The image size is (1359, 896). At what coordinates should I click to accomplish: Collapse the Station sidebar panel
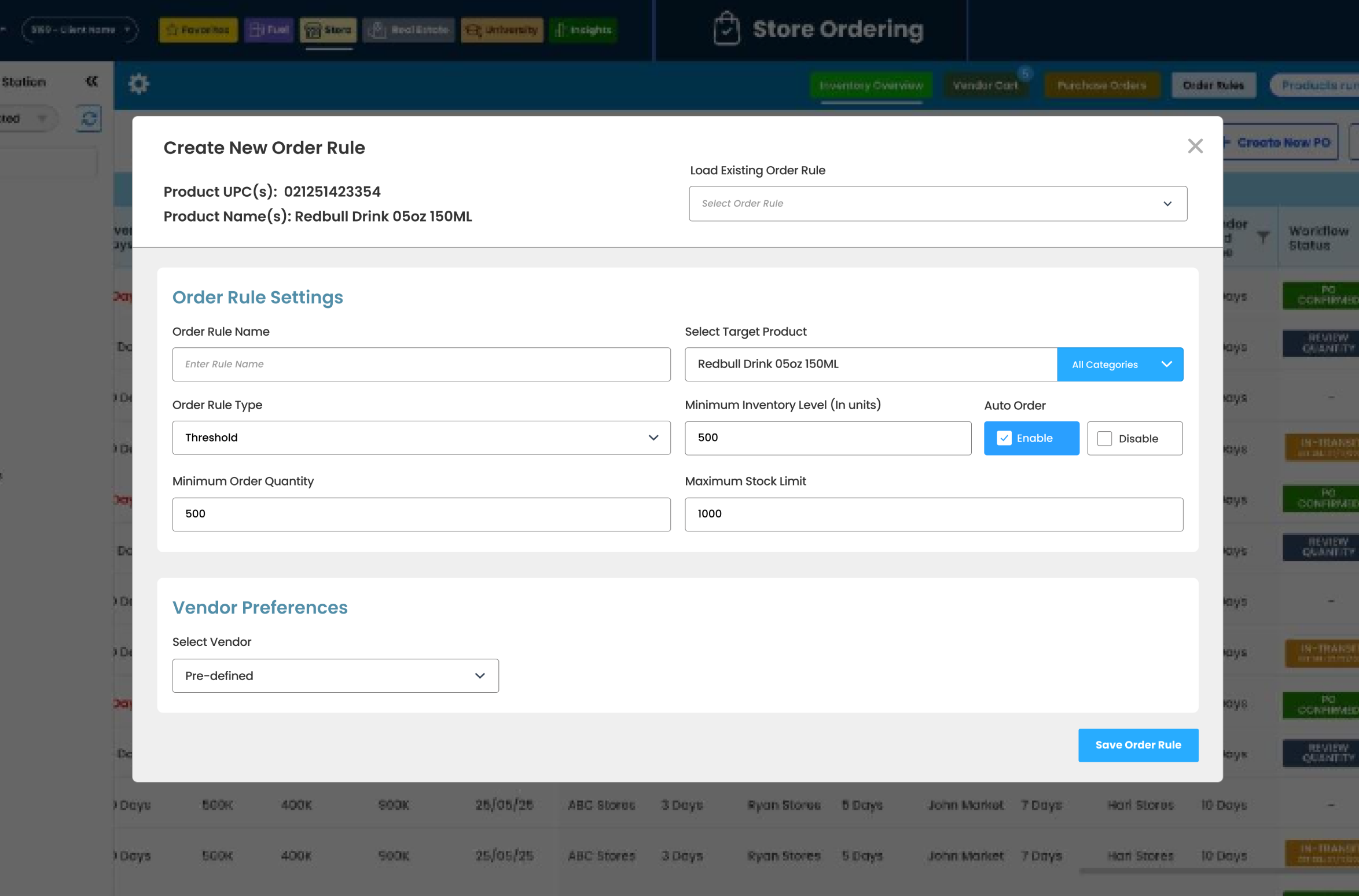click(91, 81)
